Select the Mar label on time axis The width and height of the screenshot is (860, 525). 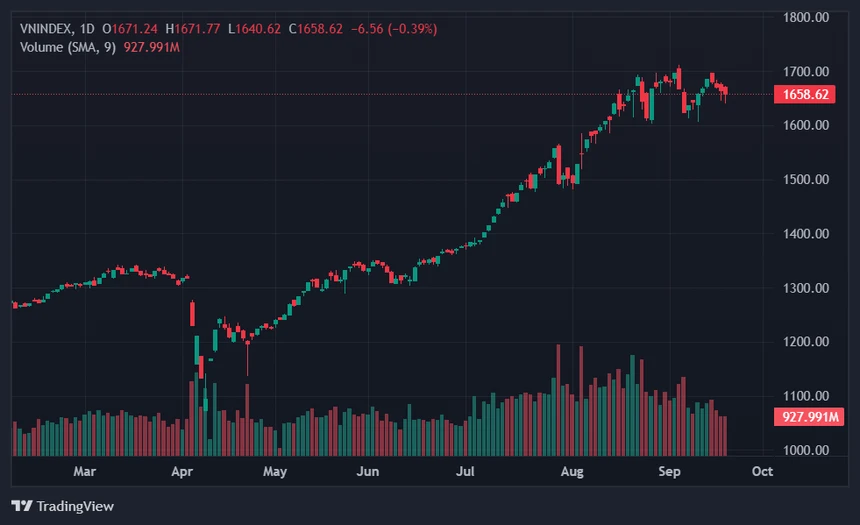coord(84,471)
